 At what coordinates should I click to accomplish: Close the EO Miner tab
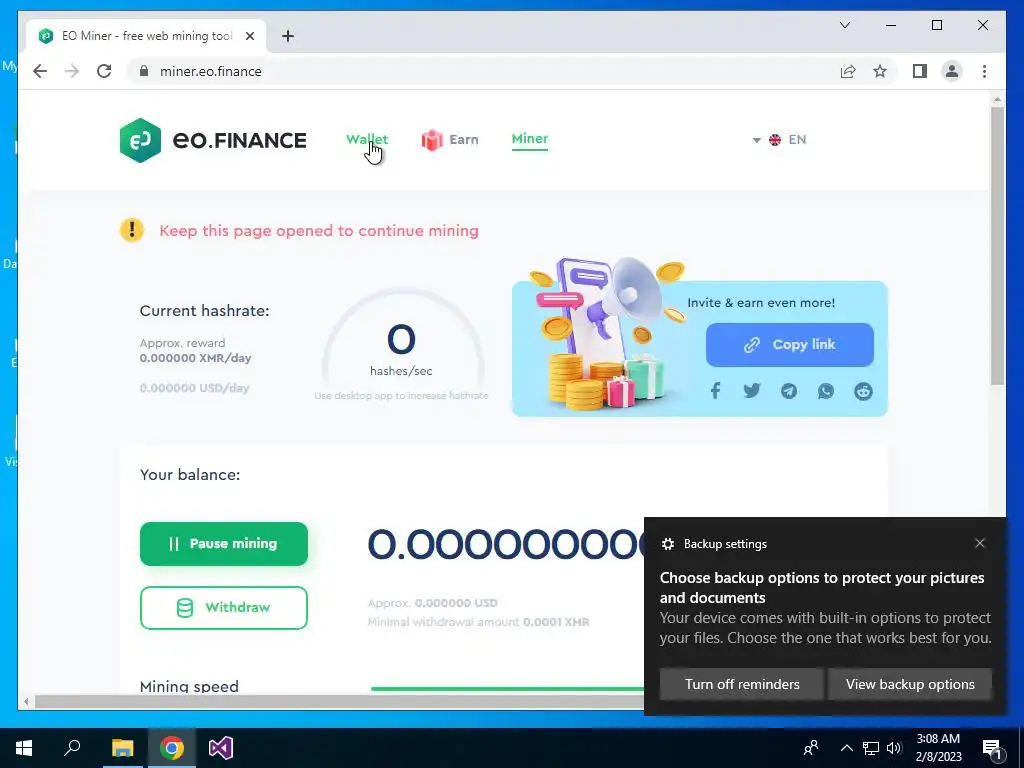tap(249, 36)
